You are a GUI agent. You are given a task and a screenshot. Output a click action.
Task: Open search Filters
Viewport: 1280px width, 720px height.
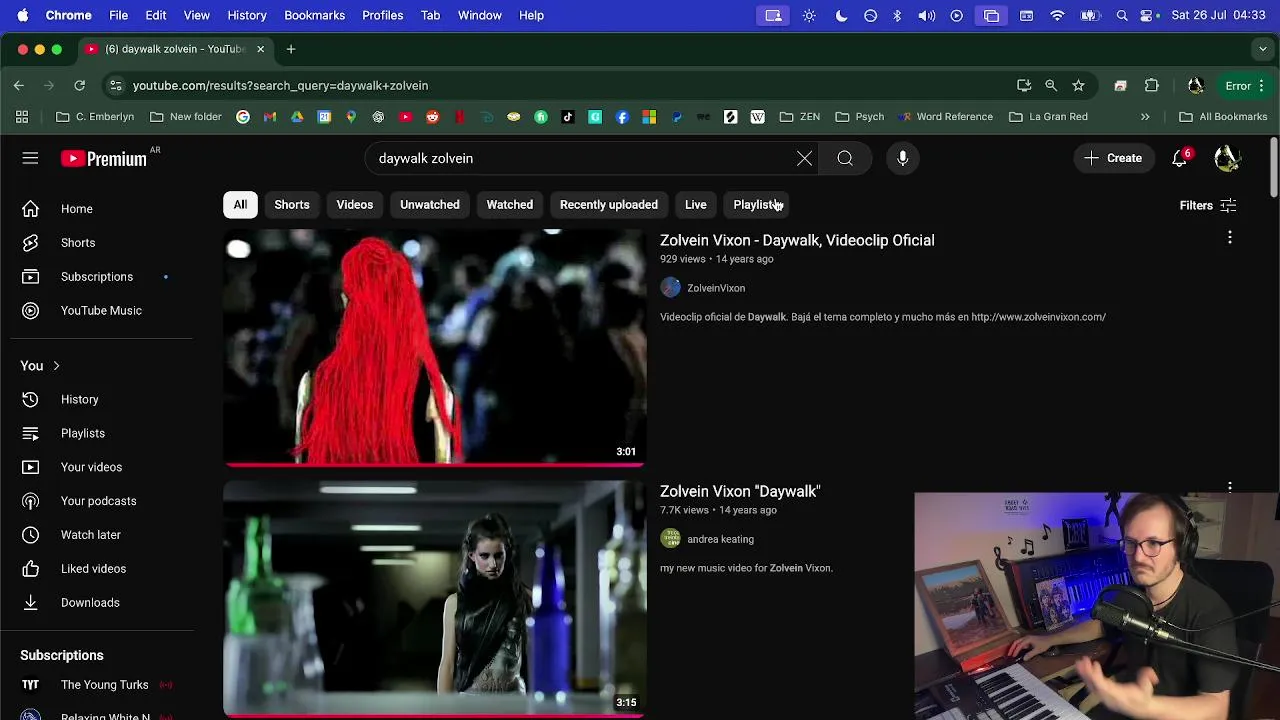(x=1208, y=205)
